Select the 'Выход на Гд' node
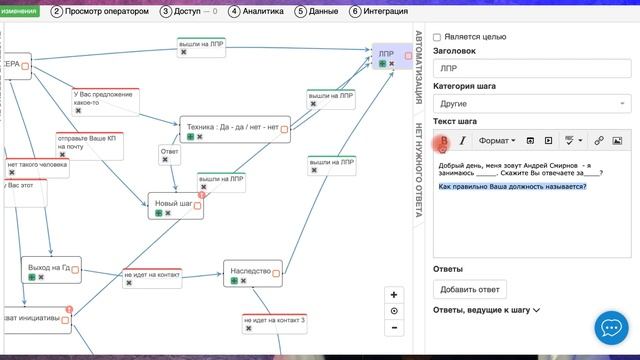This screenshot has width=640, height=360. [x=51, y=270]
